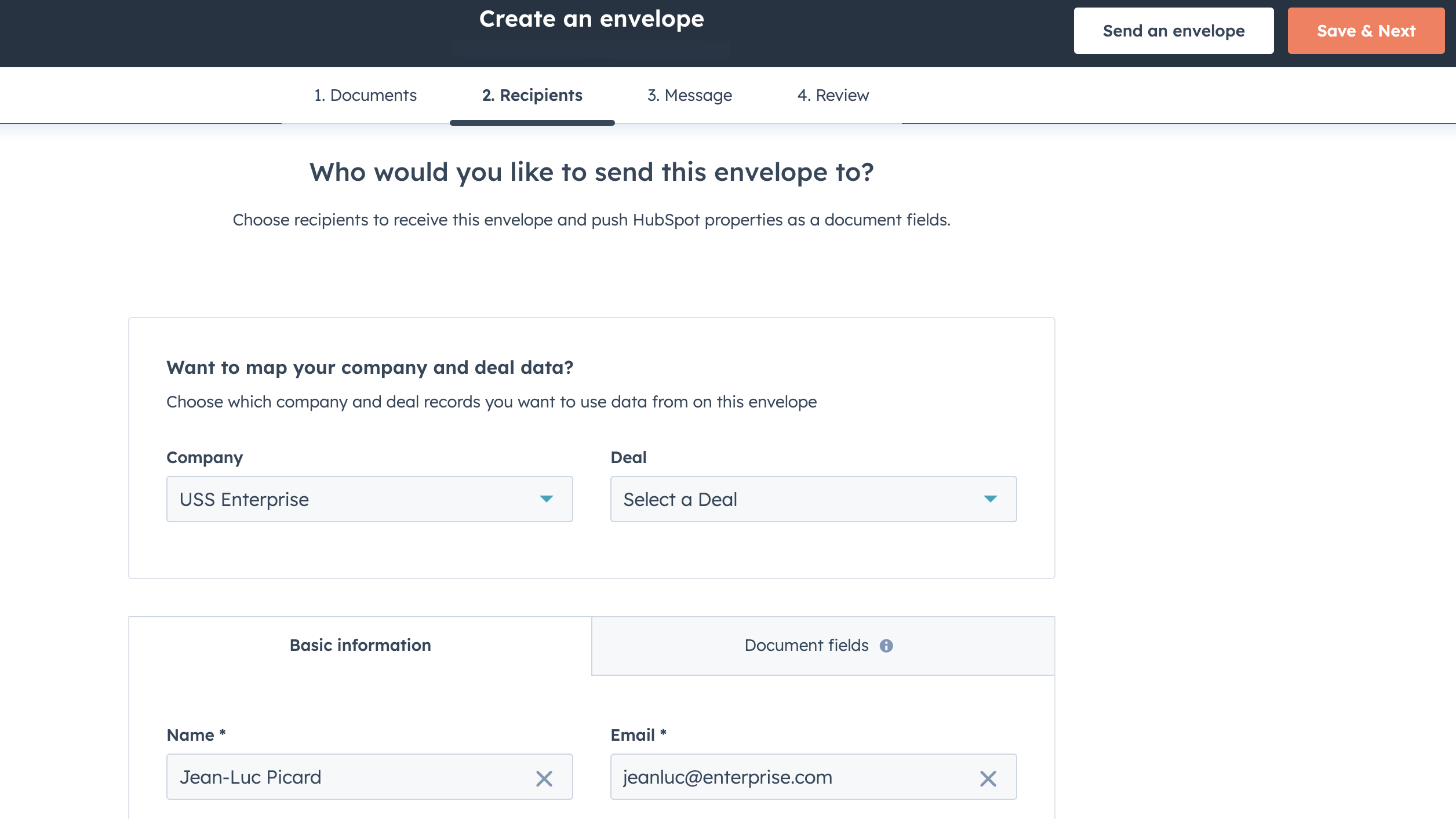
Task: Select the Recipients step
Action: (532, 95)
